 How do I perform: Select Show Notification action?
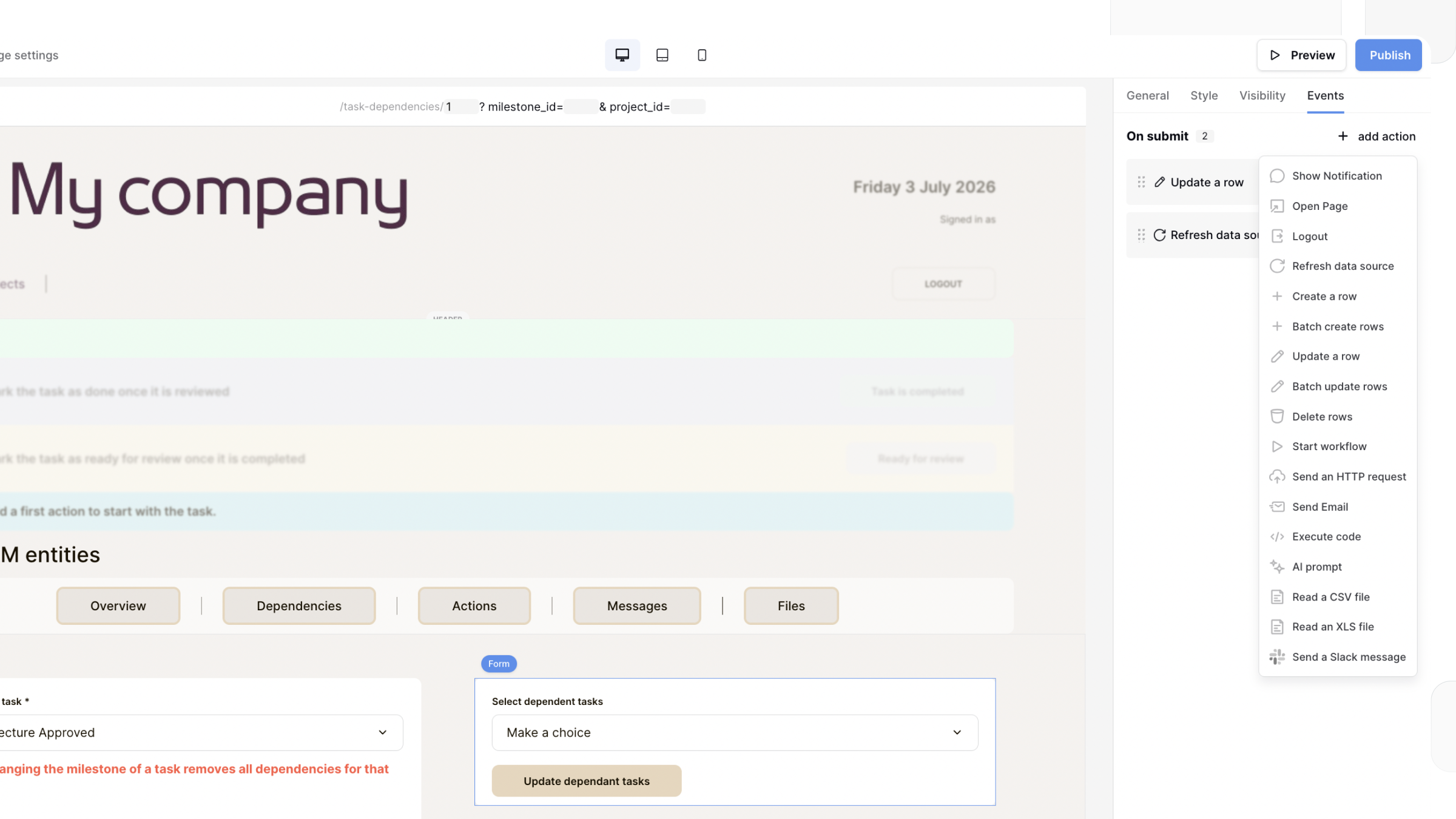[x=1338, y=176]
